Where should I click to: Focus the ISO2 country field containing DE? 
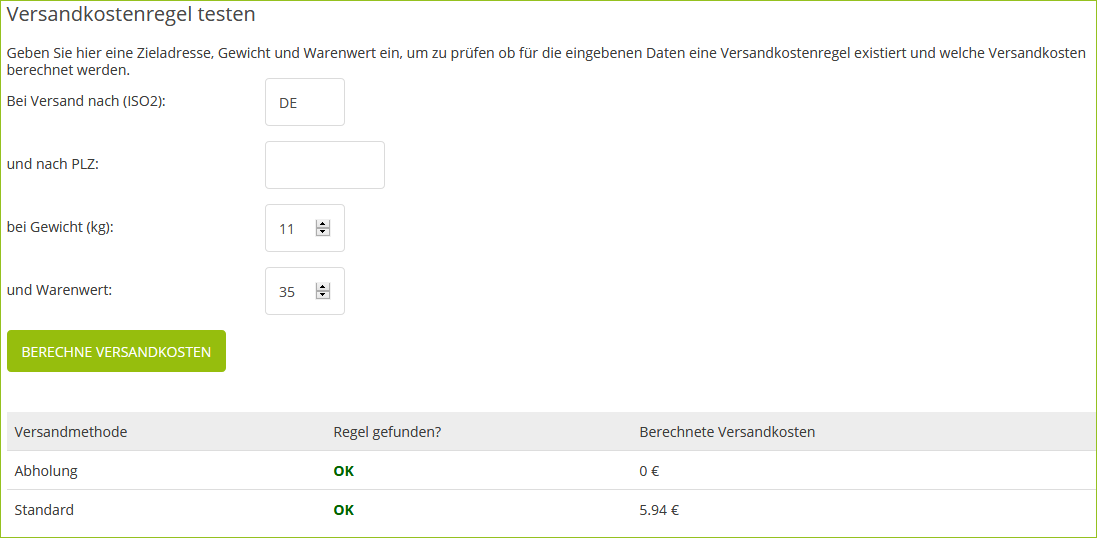pyautogui.click(x=305, y=102)
